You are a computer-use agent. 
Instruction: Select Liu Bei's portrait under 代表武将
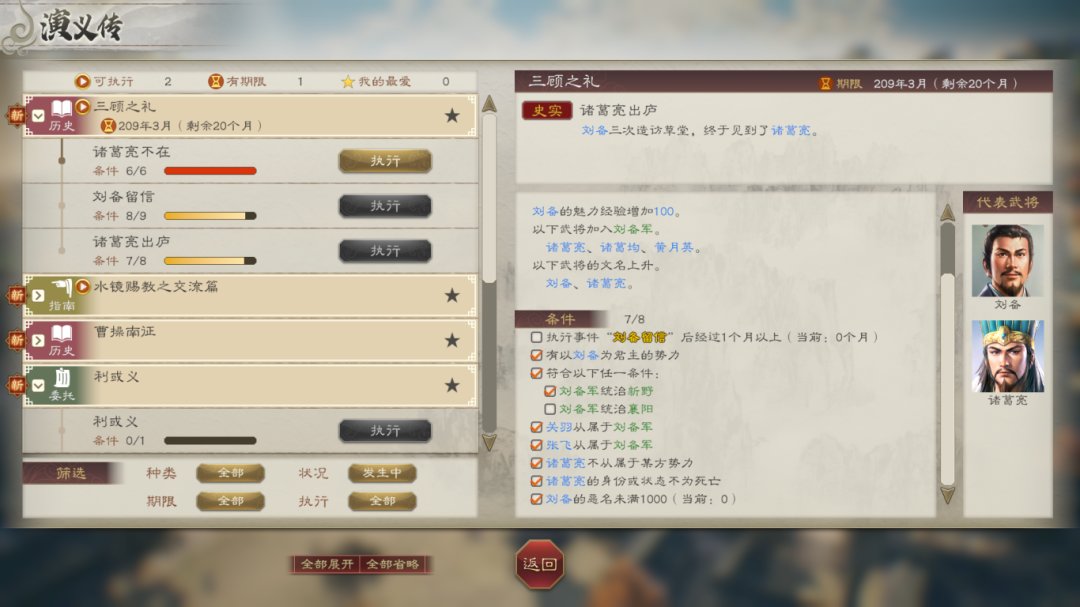click(x=1007, y=261)
